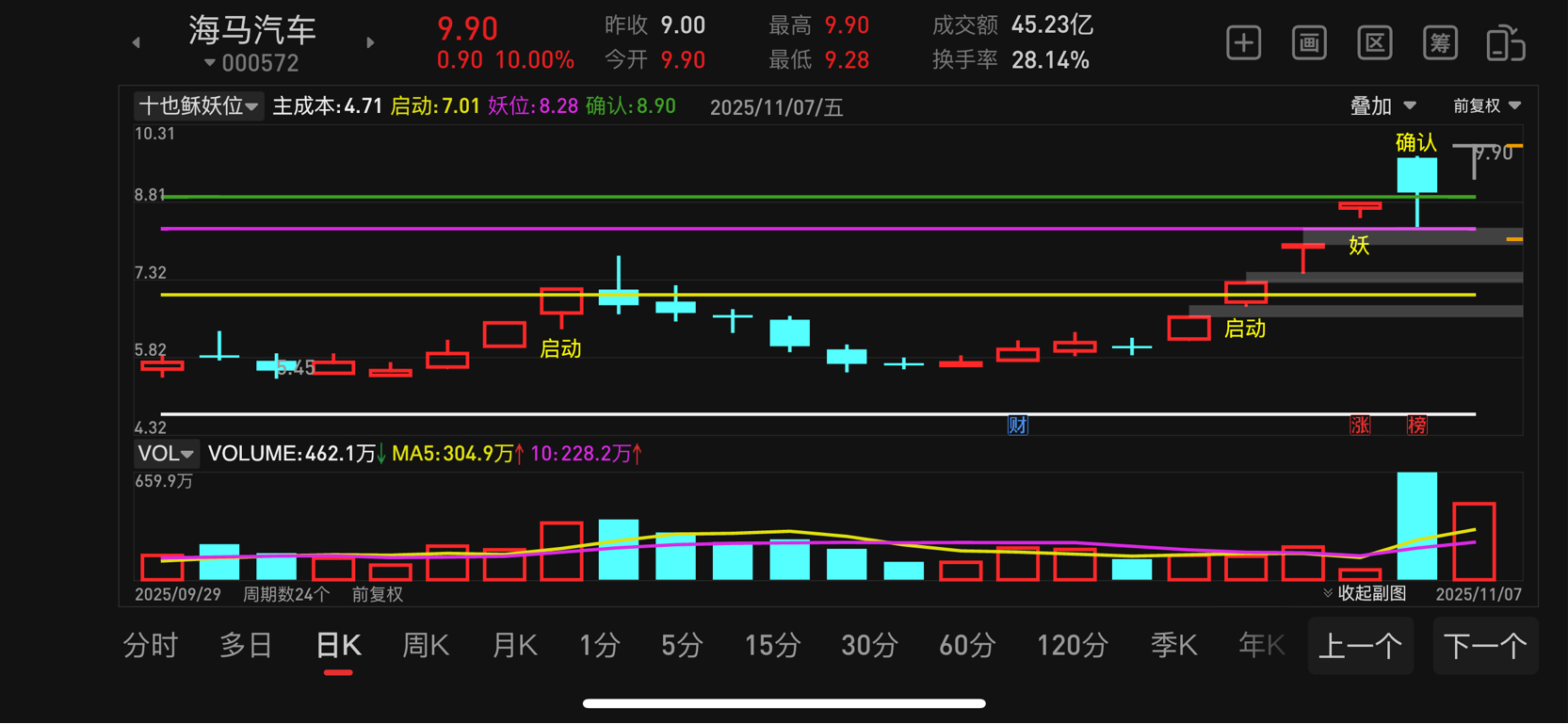Open the 榜 leaderboard marker
The image size is (1568, 724).
(1416, 425)
